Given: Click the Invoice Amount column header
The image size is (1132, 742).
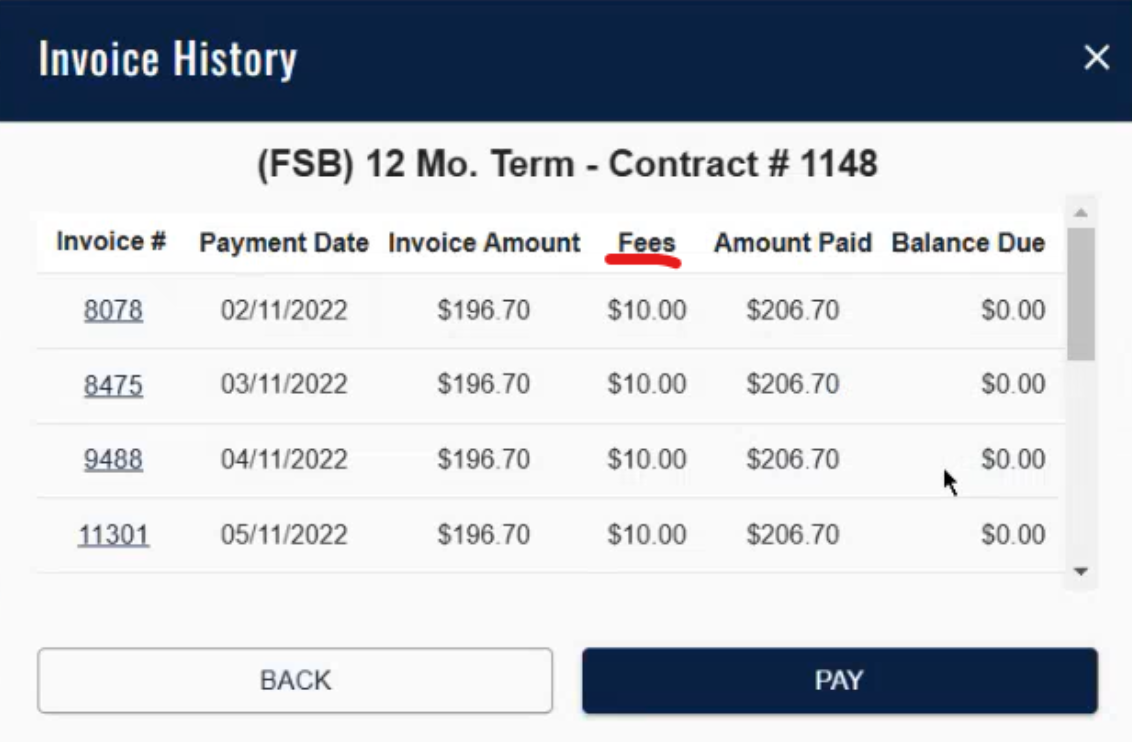Looking at the screenshot, I should click(x=484, y=243).
